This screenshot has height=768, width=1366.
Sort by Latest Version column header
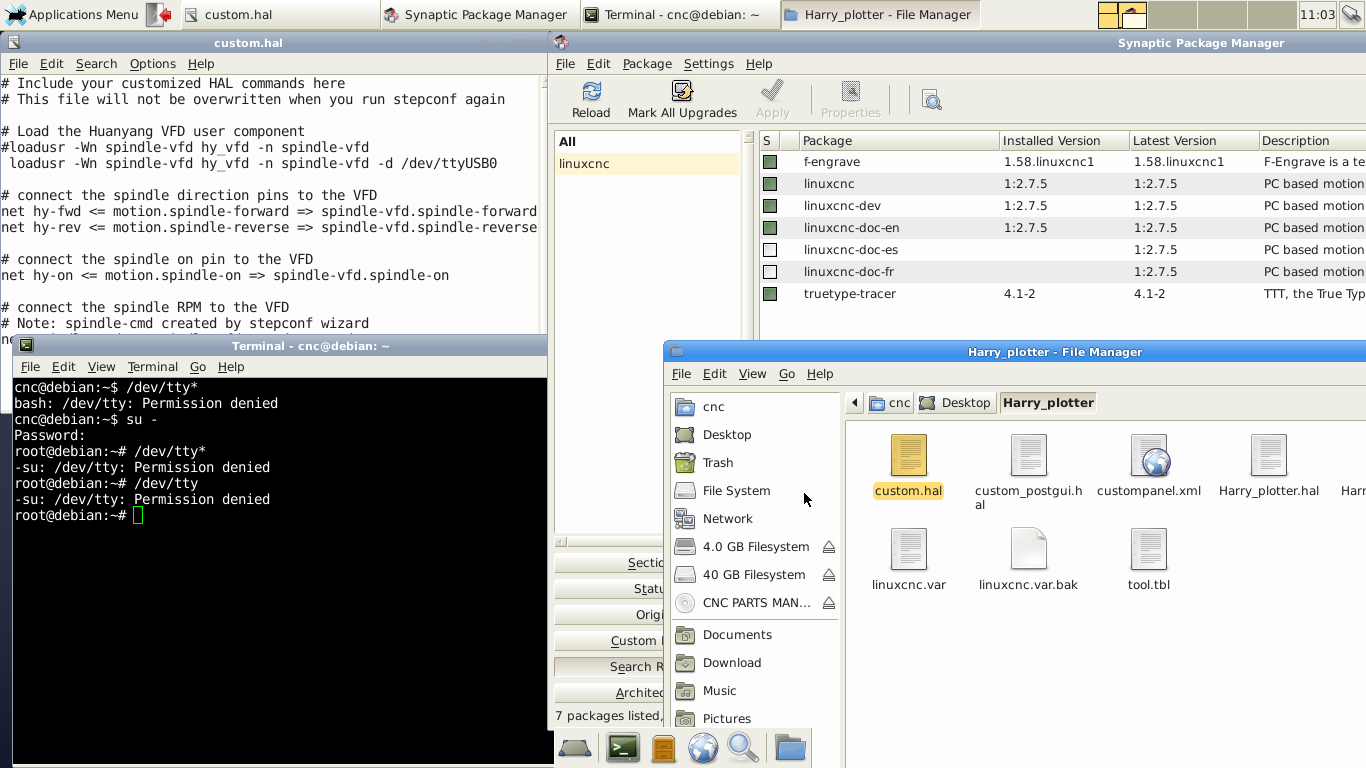click(1194, 140)
